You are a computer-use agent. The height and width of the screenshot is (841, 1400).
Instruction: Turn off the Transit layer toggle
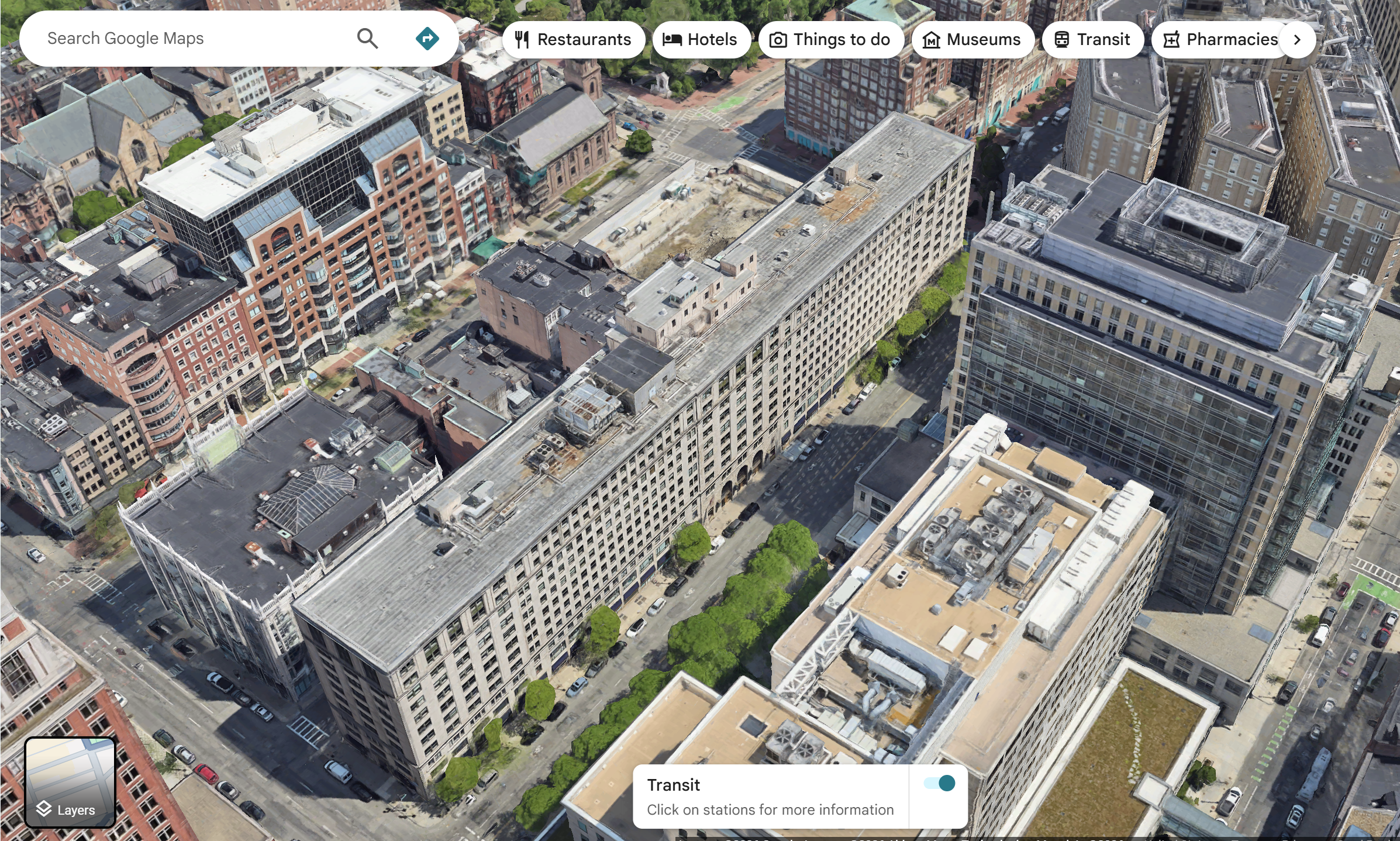point(939,783)
